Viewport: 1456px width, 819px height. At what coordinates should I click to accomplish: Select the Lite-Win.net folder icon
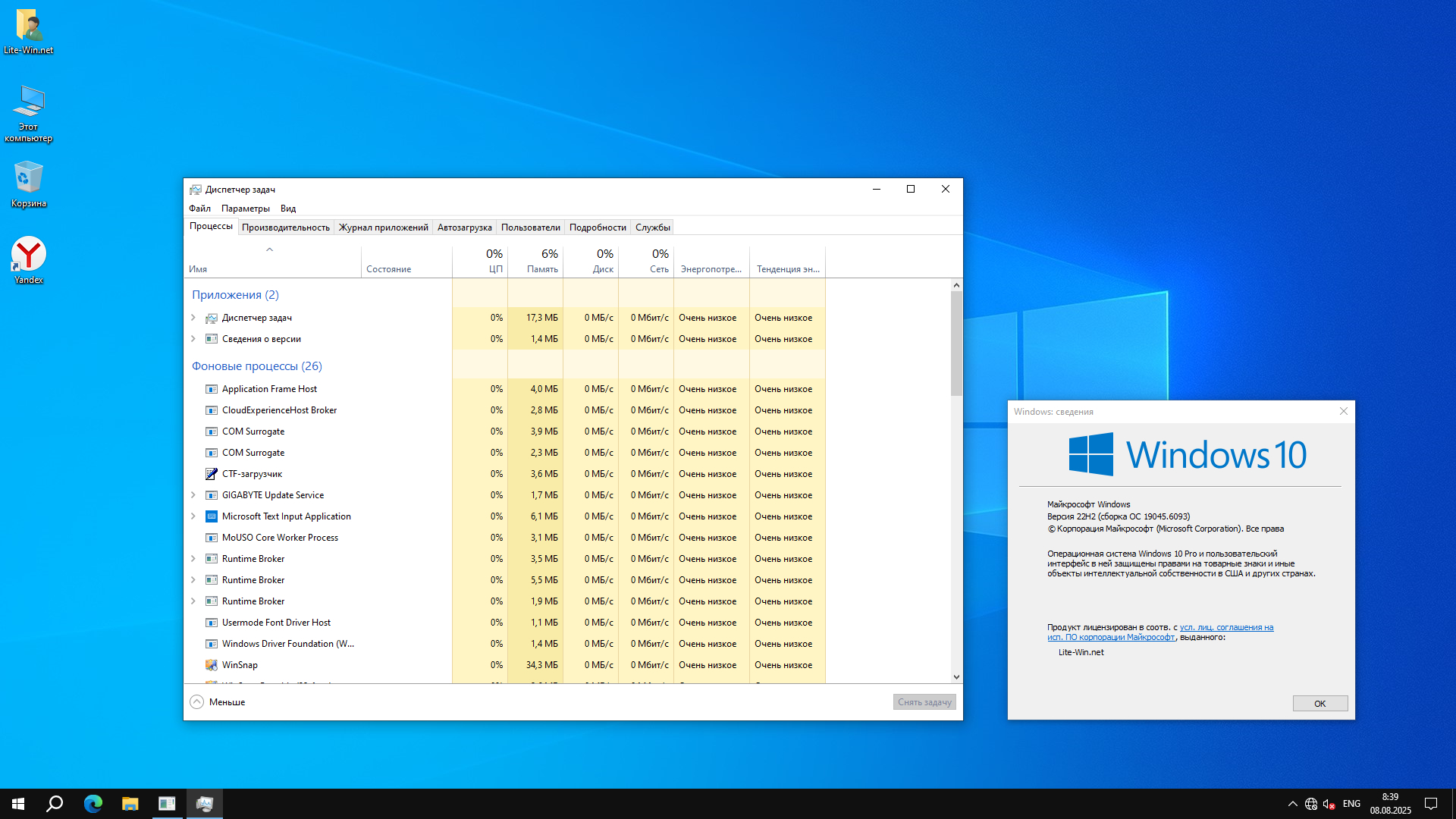[28, 26]
